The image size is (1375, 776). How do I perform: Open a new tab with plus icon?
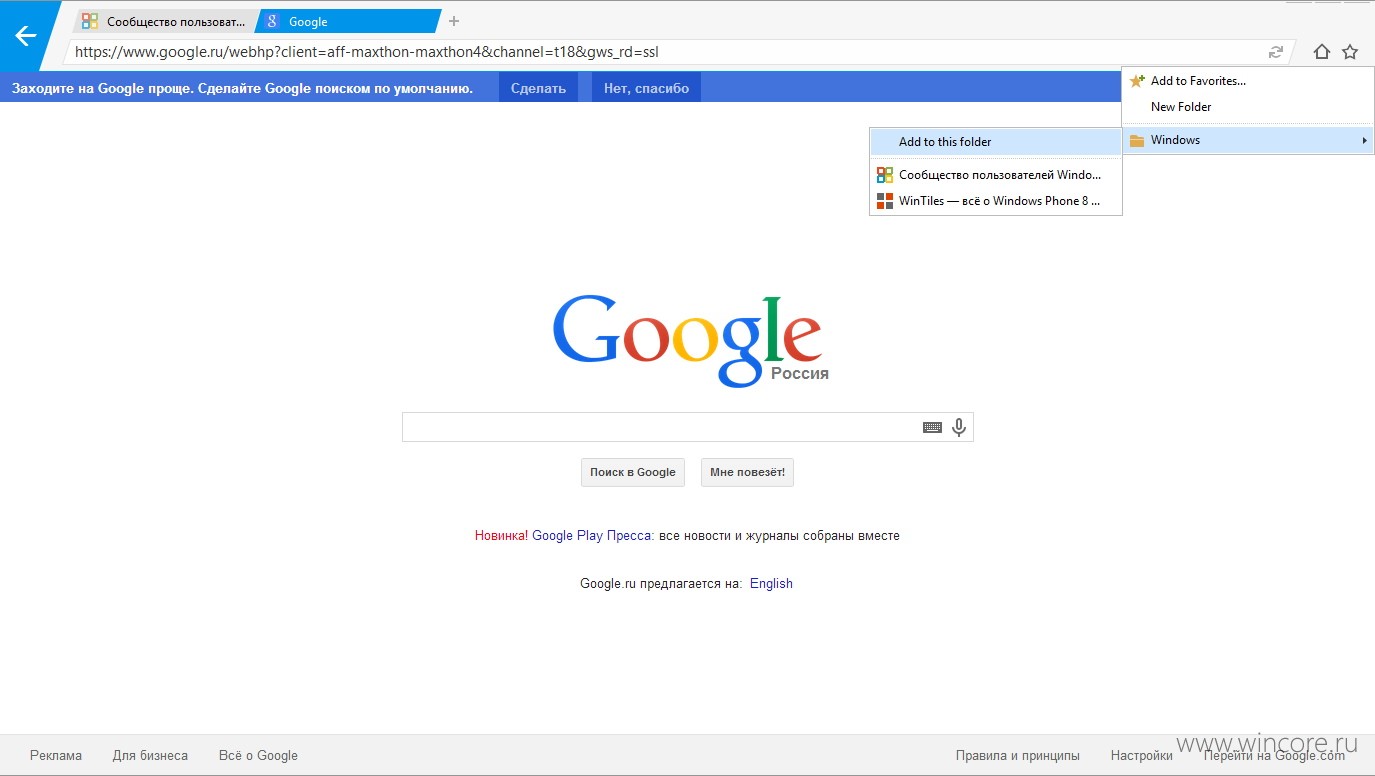(454, 21)
